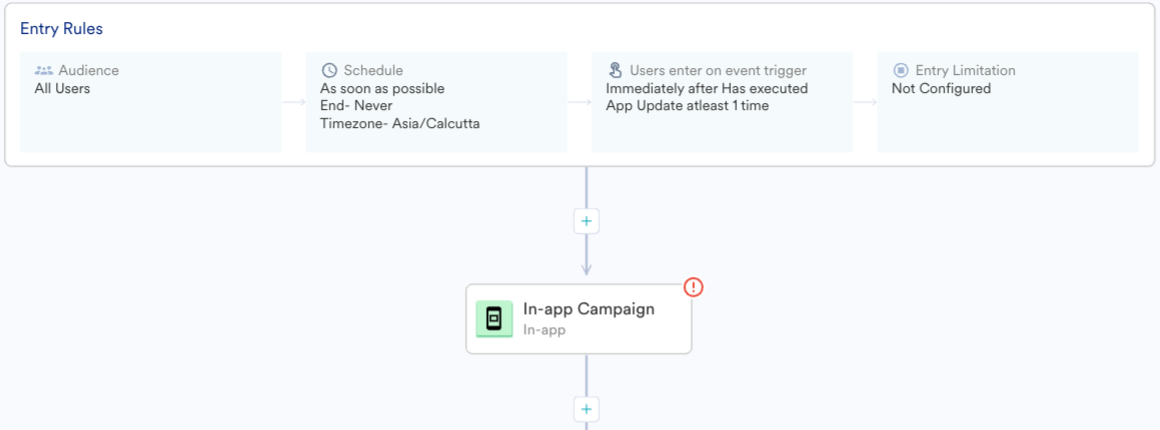Click the Audience people icon
Image resolution: width=1160 pixels, height=430 pixels.
click(x=44, y=71)
